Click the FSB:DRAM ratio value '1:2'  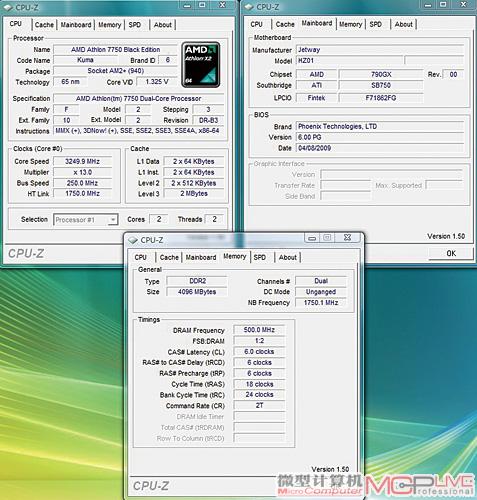coord(259,341)
